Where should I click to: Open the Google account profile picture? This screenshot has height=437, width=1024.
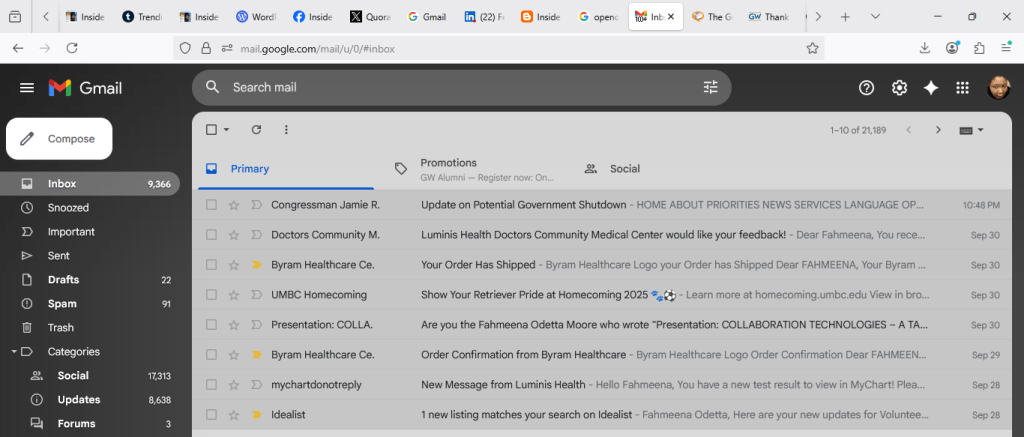pos(999,88)
